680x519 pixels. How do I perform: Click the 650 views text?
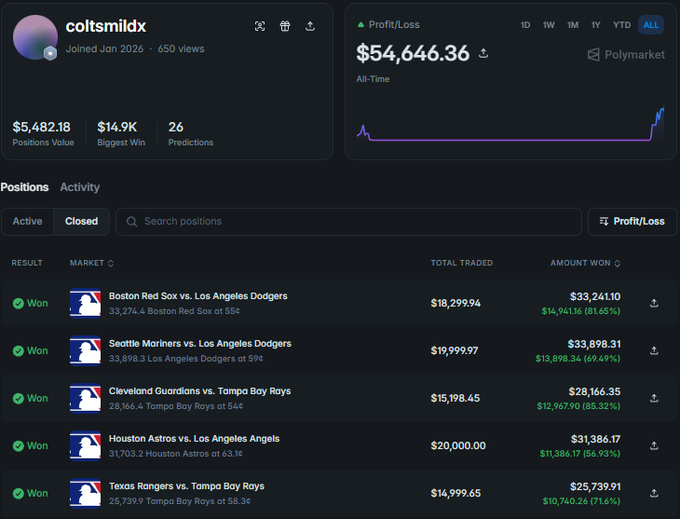click(x=181, y=49)
